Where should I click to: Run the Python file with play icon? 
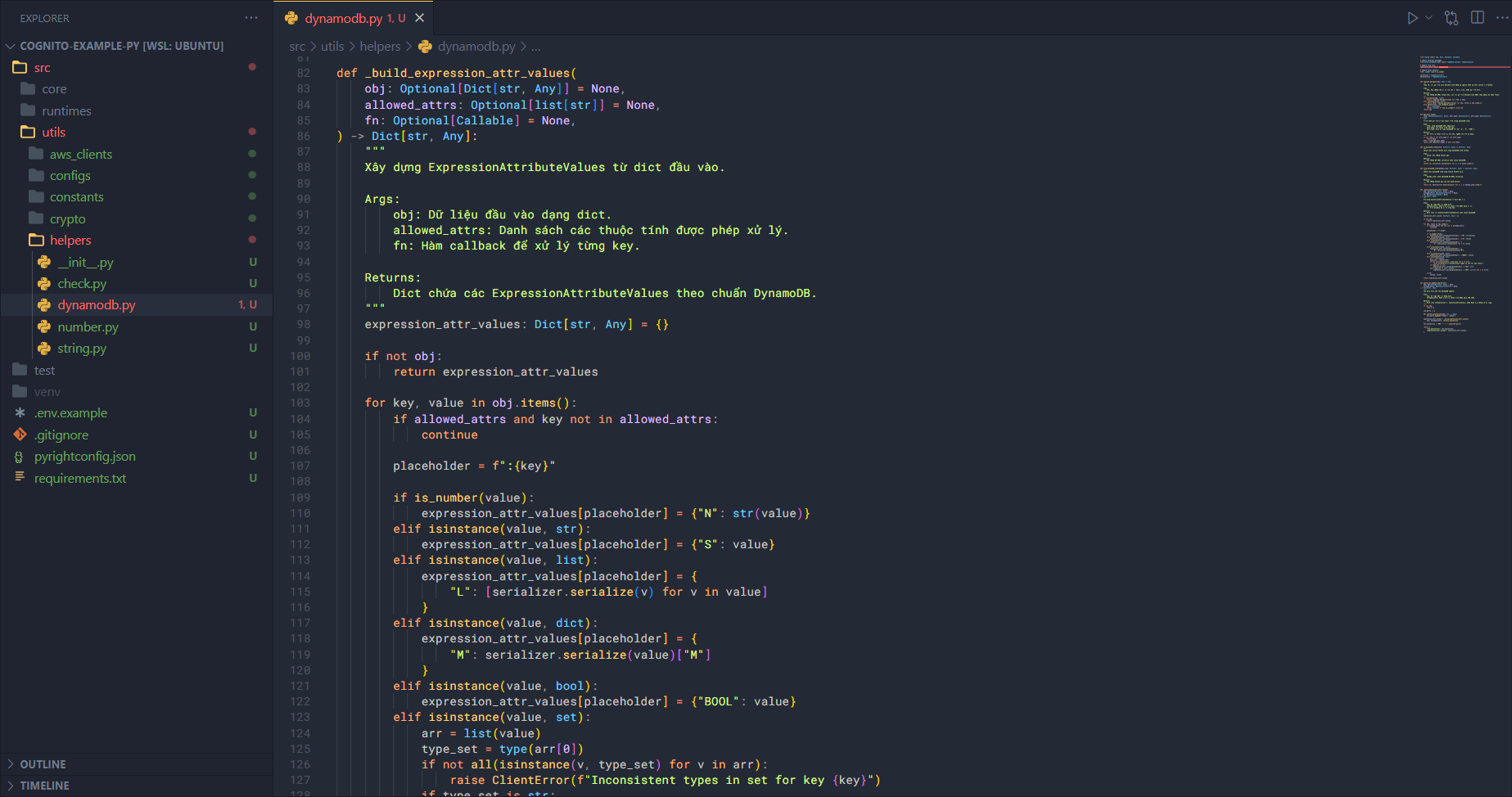(1412, 18)
